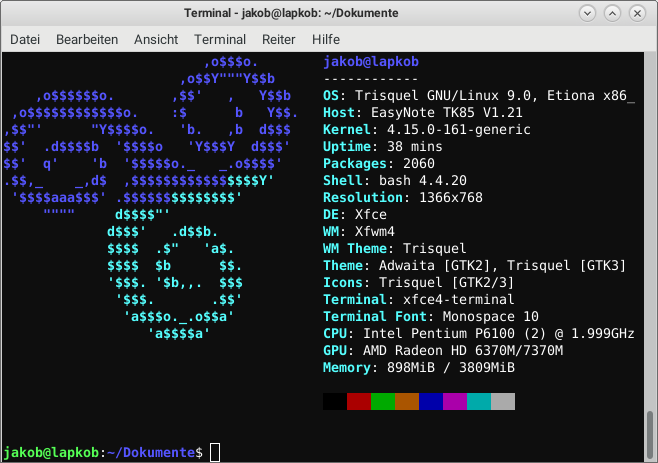
Task: Click the Theme line Adwaita [GTK2]
Action: click(475, 265)
